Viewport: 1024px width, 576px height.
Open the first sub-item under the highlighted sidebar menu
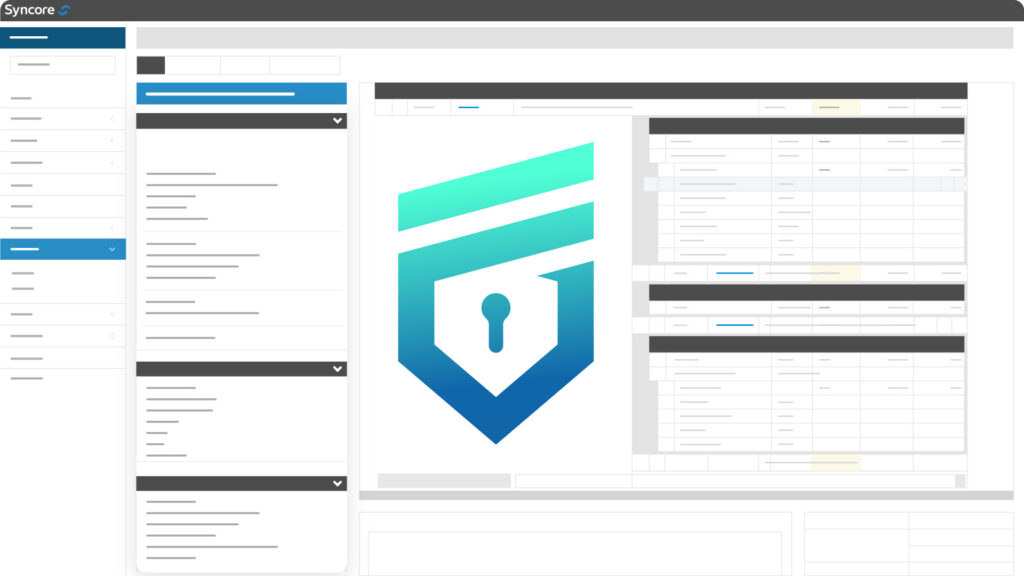(x=23, y=273)
